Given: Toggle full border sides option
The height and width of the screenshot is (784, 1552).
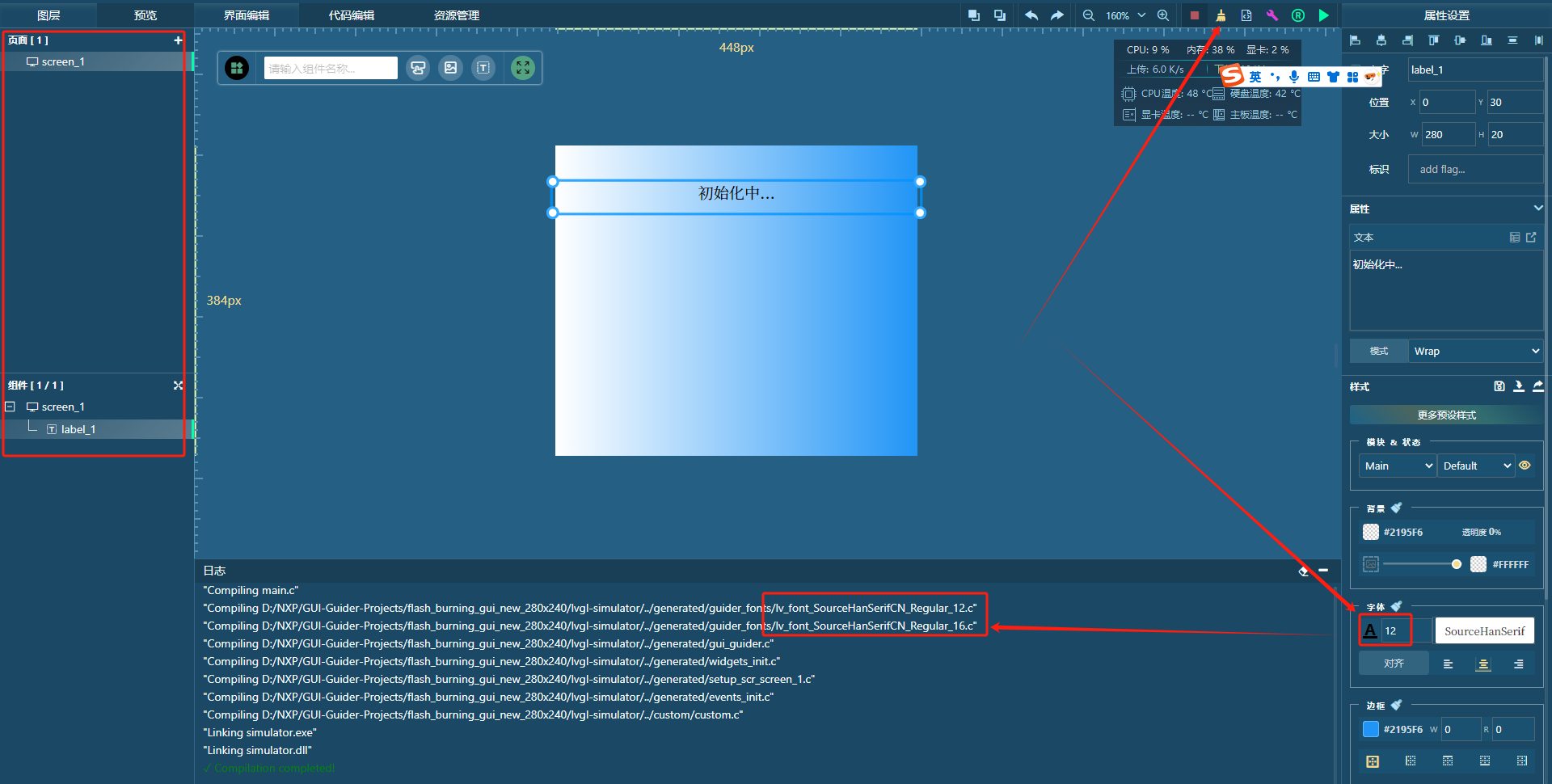Looking at the screenshot, I should 1373,761.
